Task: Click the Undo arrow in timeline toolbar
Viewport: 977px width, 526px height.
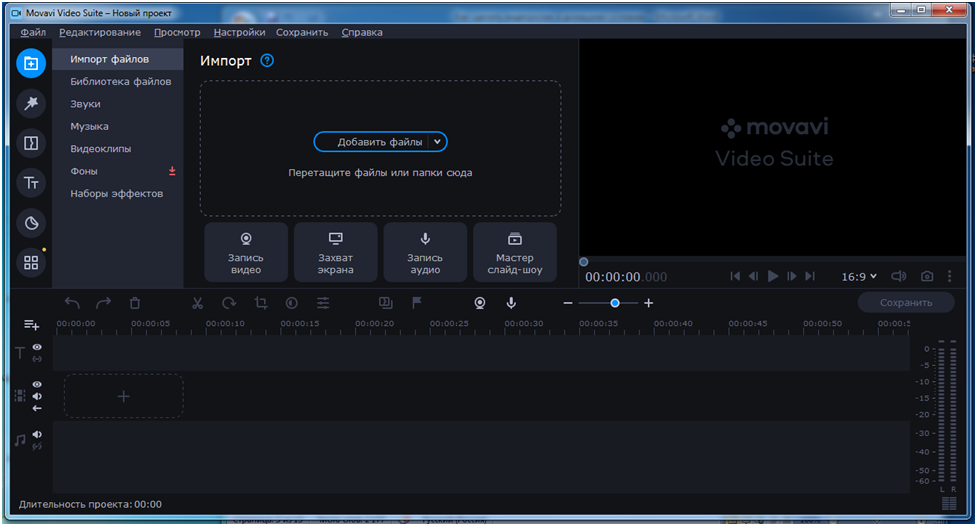Action: (72, 303)
